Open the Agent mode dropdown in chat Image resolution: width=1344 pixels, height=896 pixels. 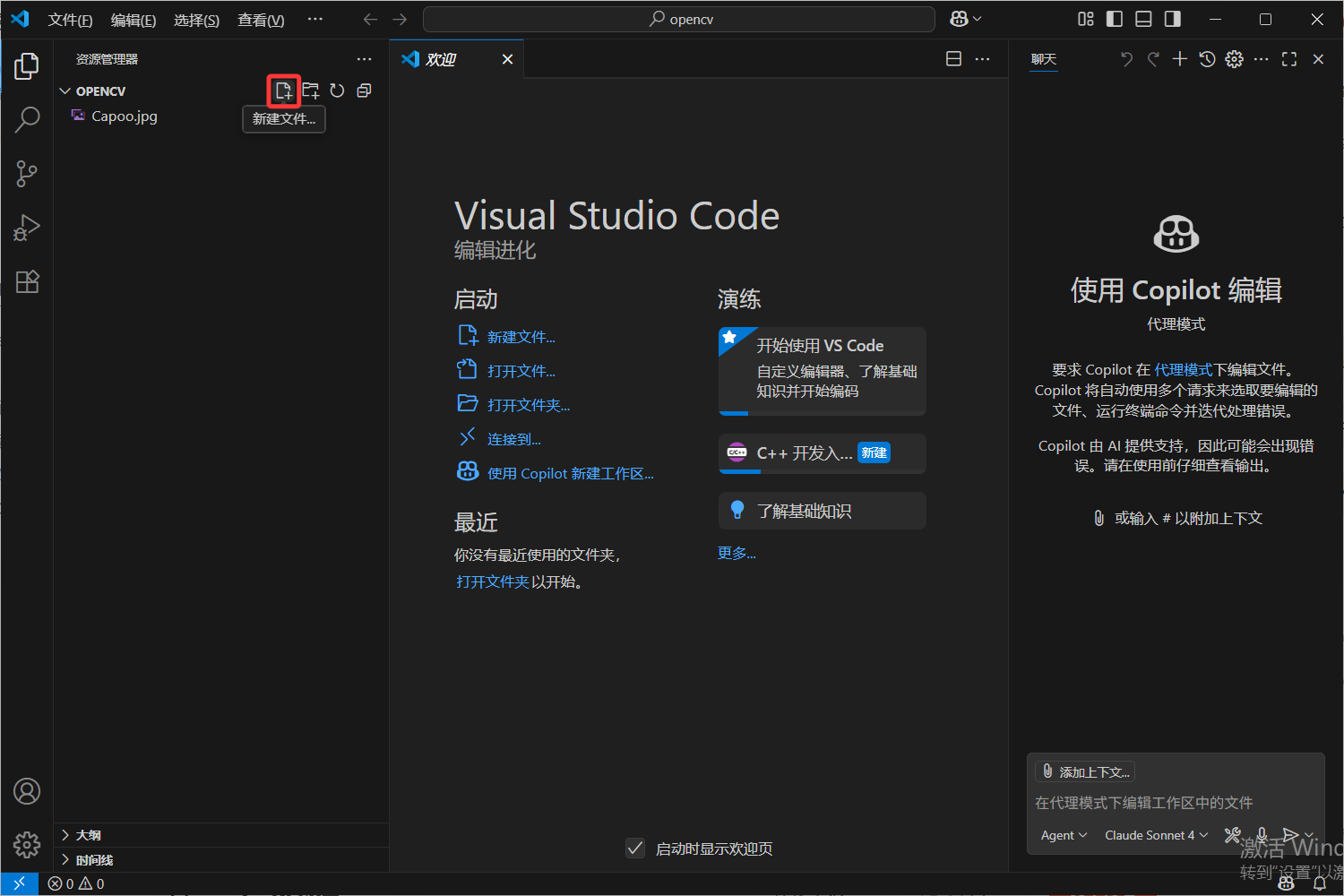tap(1063, 834)
